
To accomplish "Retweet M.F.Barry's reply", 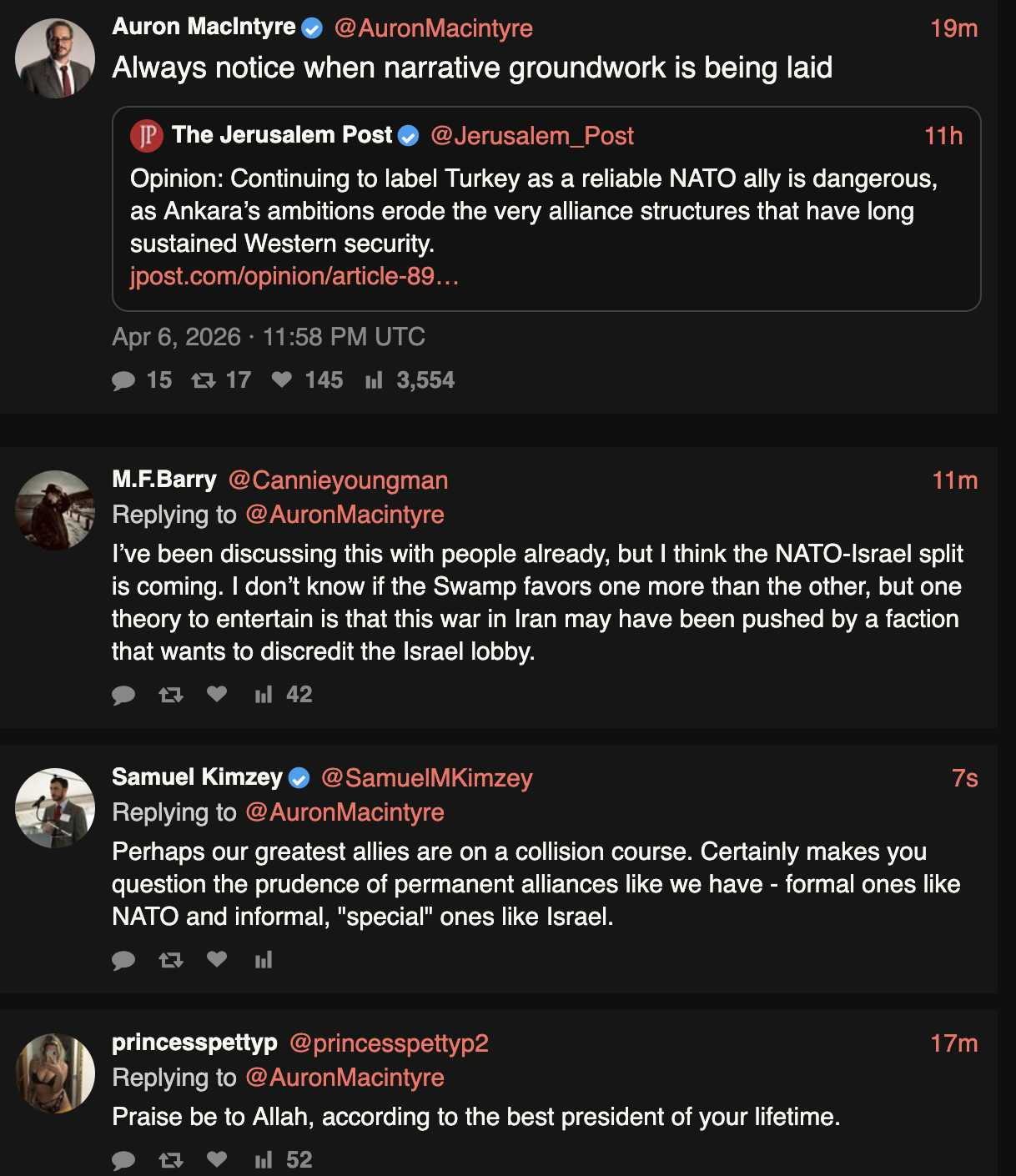I will point(171,695).
